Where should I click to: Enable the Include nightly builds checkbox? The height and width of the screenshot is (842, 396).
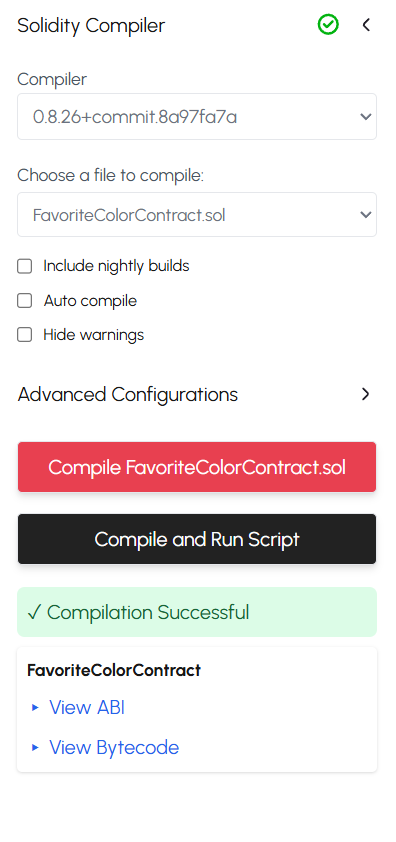[x=25, y=266]
